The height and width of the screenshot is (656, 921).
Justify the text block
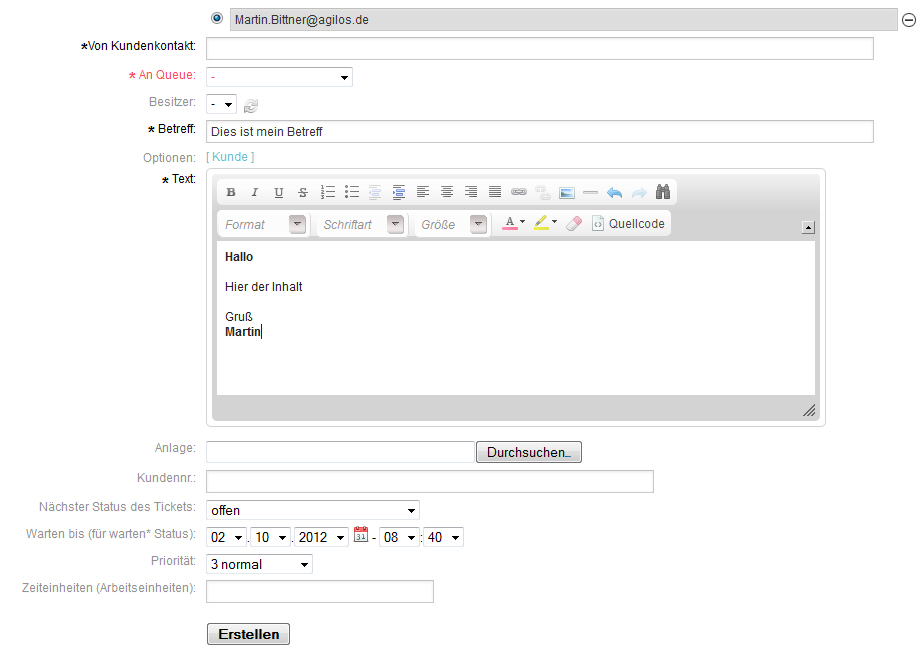495,192
